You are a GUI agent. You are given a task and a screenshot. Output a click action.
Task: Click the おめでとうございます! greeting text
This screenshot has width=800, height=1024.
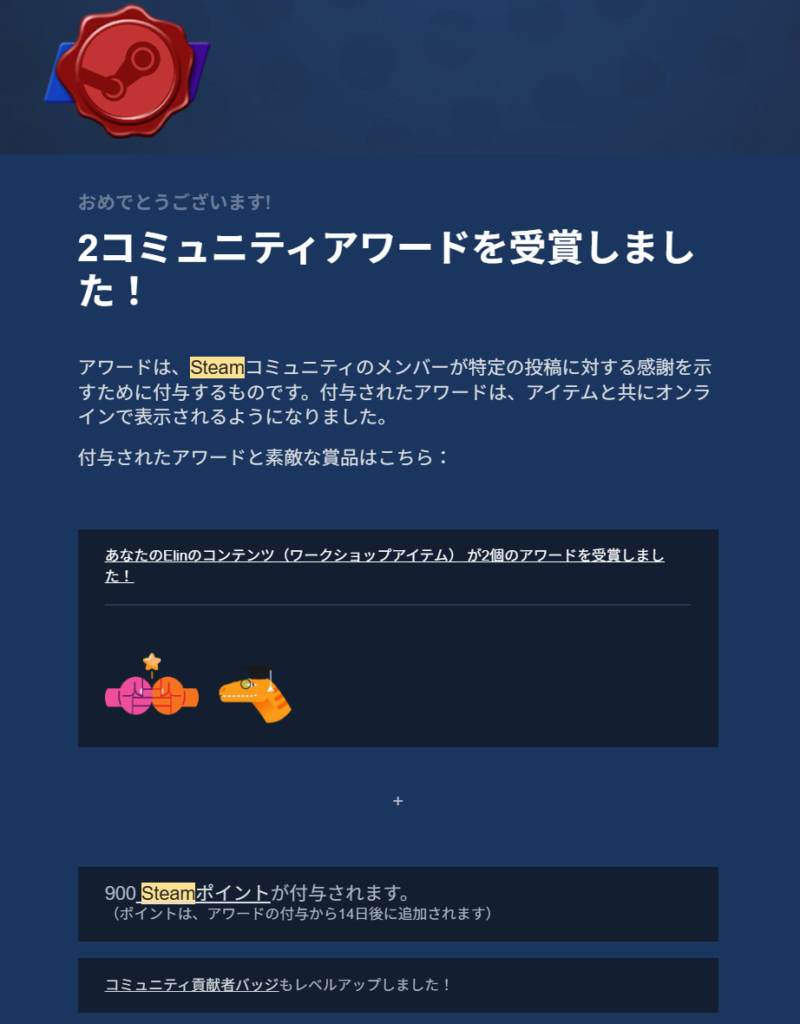pyautogui.click(x=174, y=202)
